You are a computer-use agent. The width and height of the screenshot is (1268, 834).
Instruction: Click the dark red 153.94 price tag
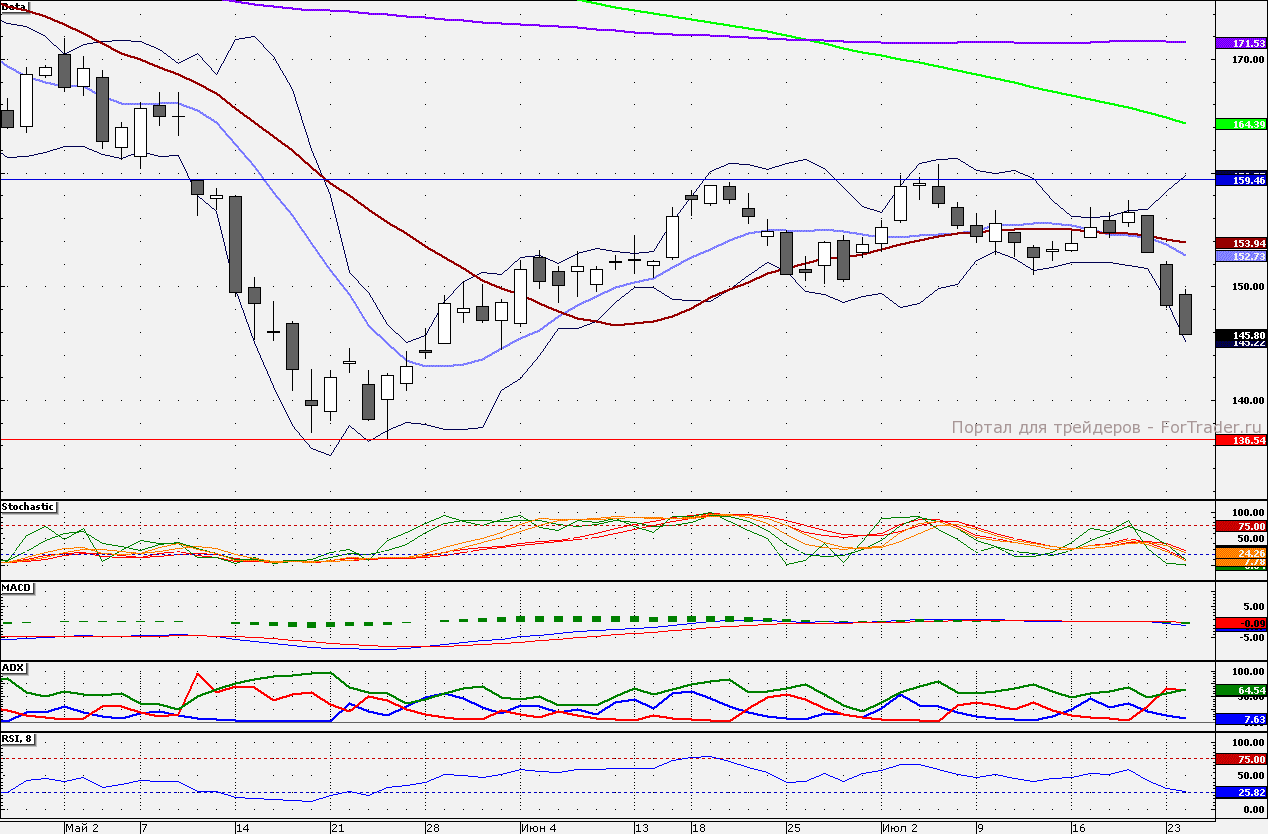[1240, 243]
